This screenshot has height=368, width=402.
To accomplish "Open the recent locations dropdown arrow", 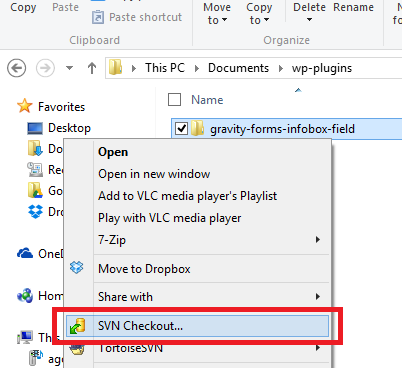I will point(69,68).
